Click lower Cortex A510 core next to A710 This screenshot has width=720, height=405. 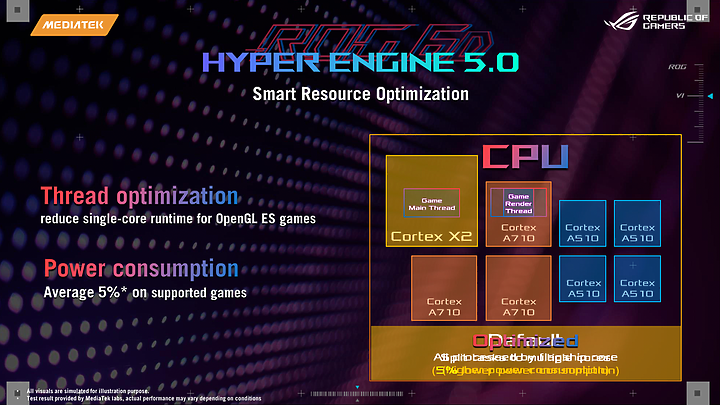[583, 279]
